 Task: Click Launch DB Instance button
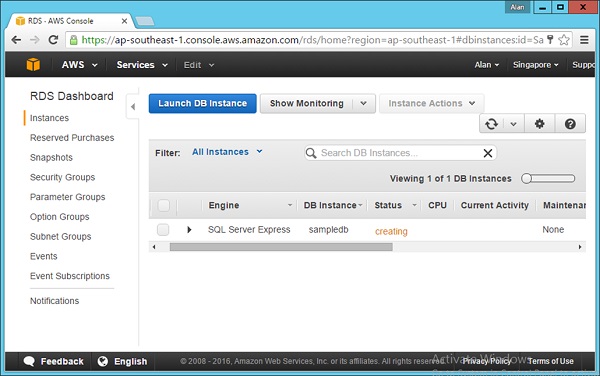tap(202, 103)
